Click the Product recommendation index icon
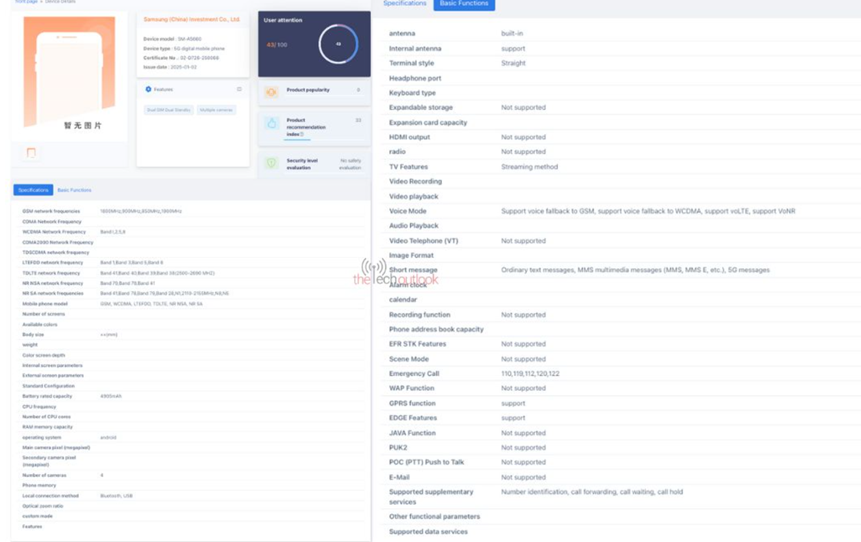861x542 pixels. pyautogui.click(x=271, y=123)
